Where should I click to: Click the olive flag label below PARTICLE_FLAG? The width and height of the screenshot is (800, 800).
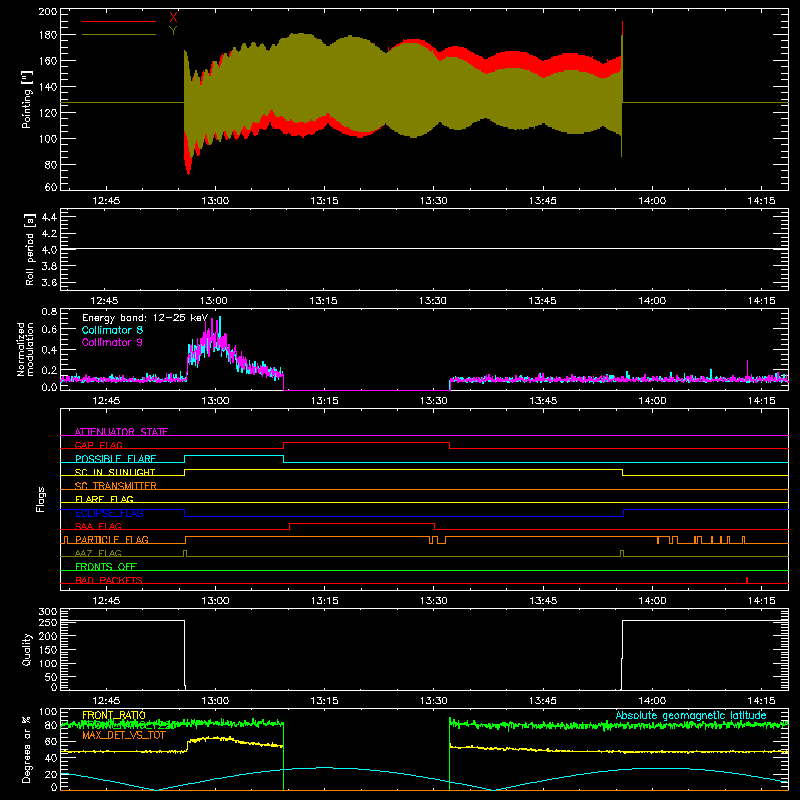tap(98, 553)
